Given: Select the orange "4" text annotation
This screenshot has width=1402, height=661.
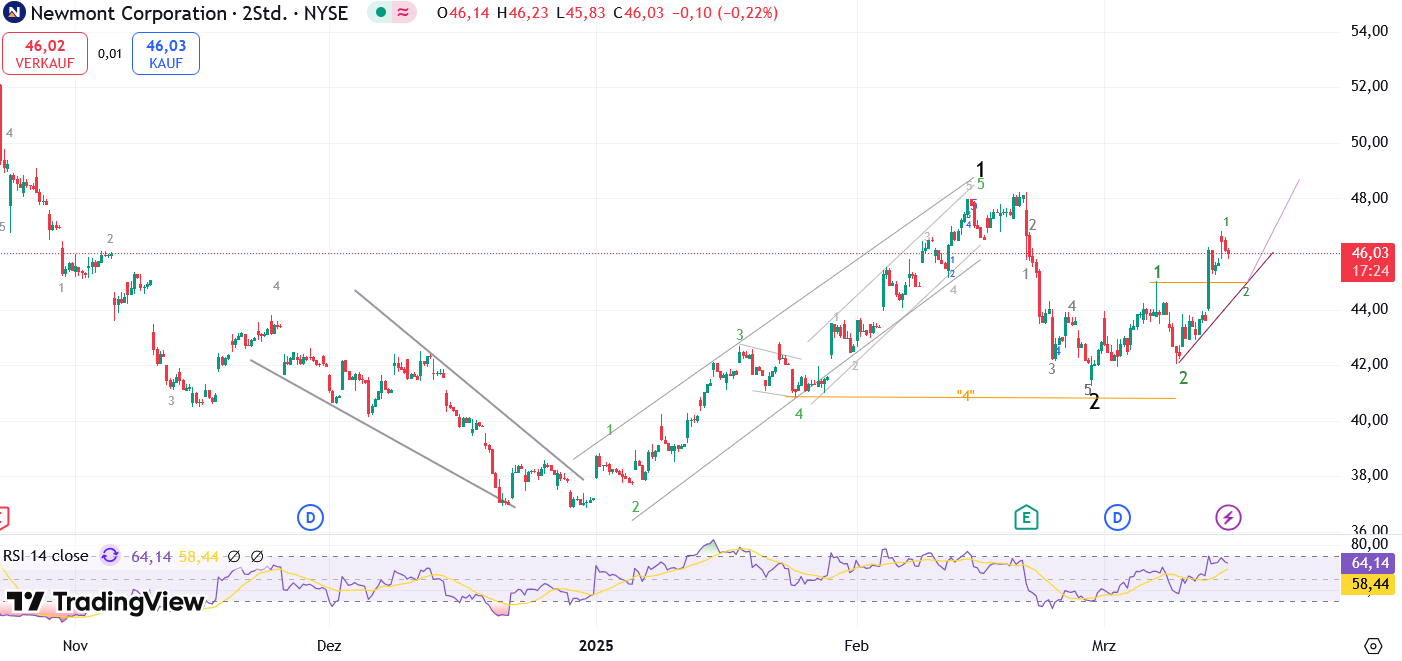Looking at the screenshot, I should [965, 395].
